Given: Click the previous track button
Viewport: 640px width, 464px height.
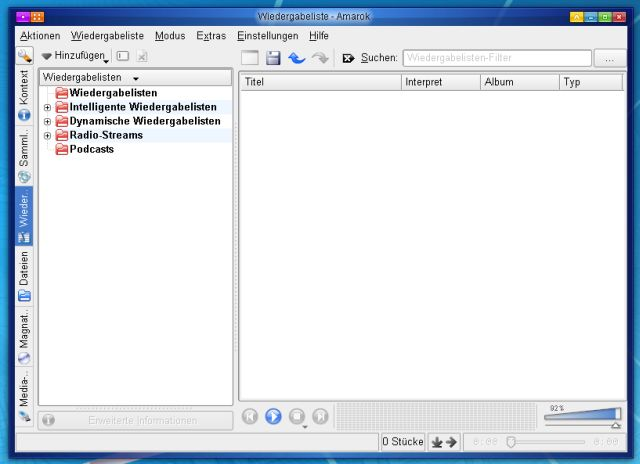Looking at the screenshot, I should (250, 417).
